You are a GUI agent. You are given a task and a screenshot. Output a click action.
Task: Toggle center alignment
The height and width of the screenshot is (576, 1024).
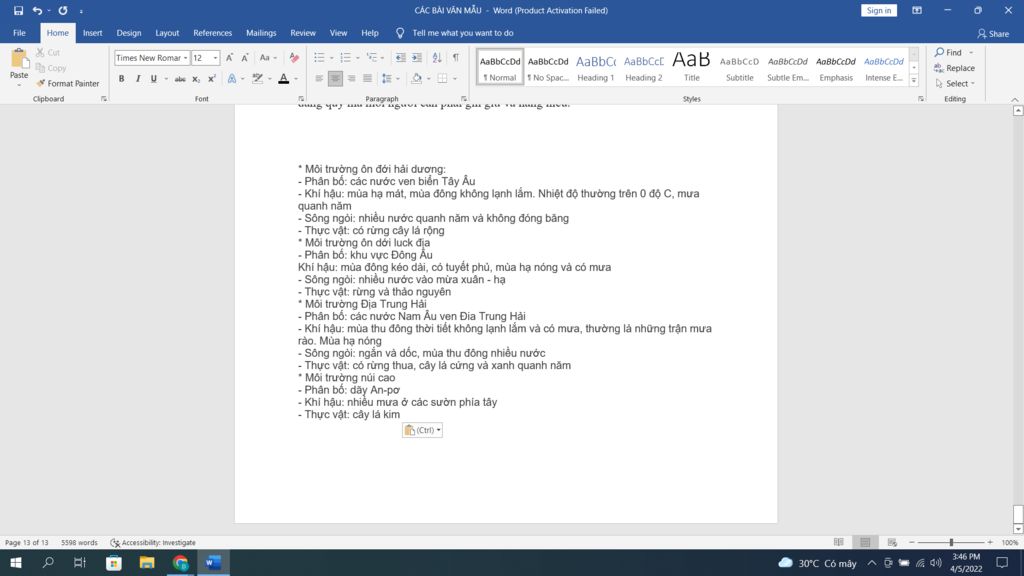click(x=335, y=79)
